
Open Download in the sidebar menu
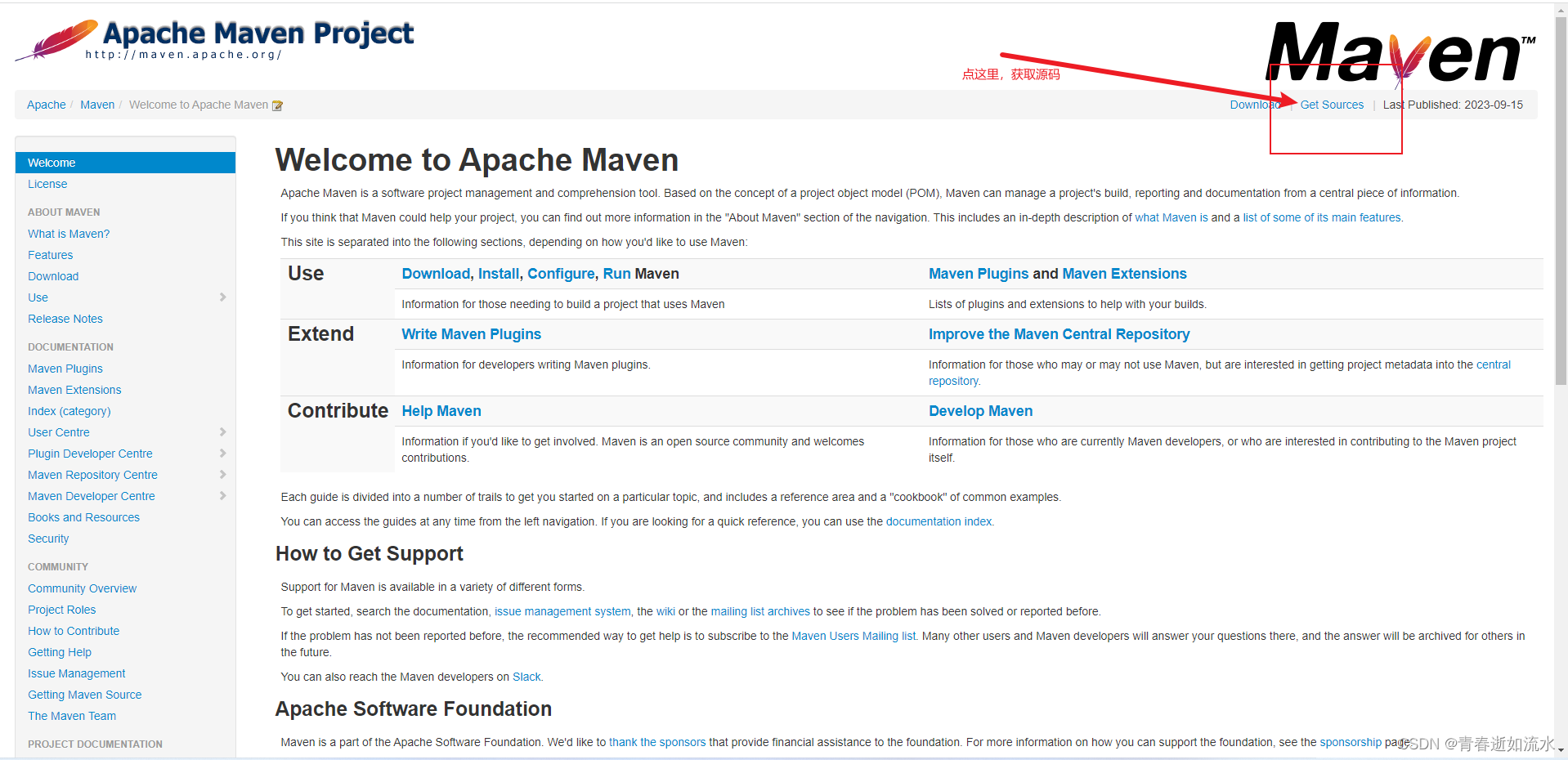[x=53, y=276]
